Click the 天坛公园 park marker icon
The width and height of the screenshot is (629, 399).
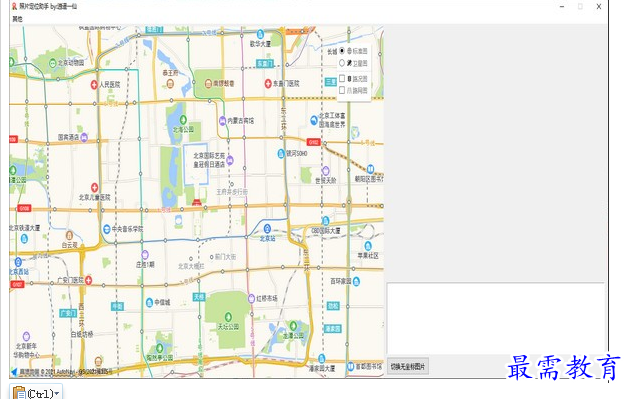(x=228, y=317)
